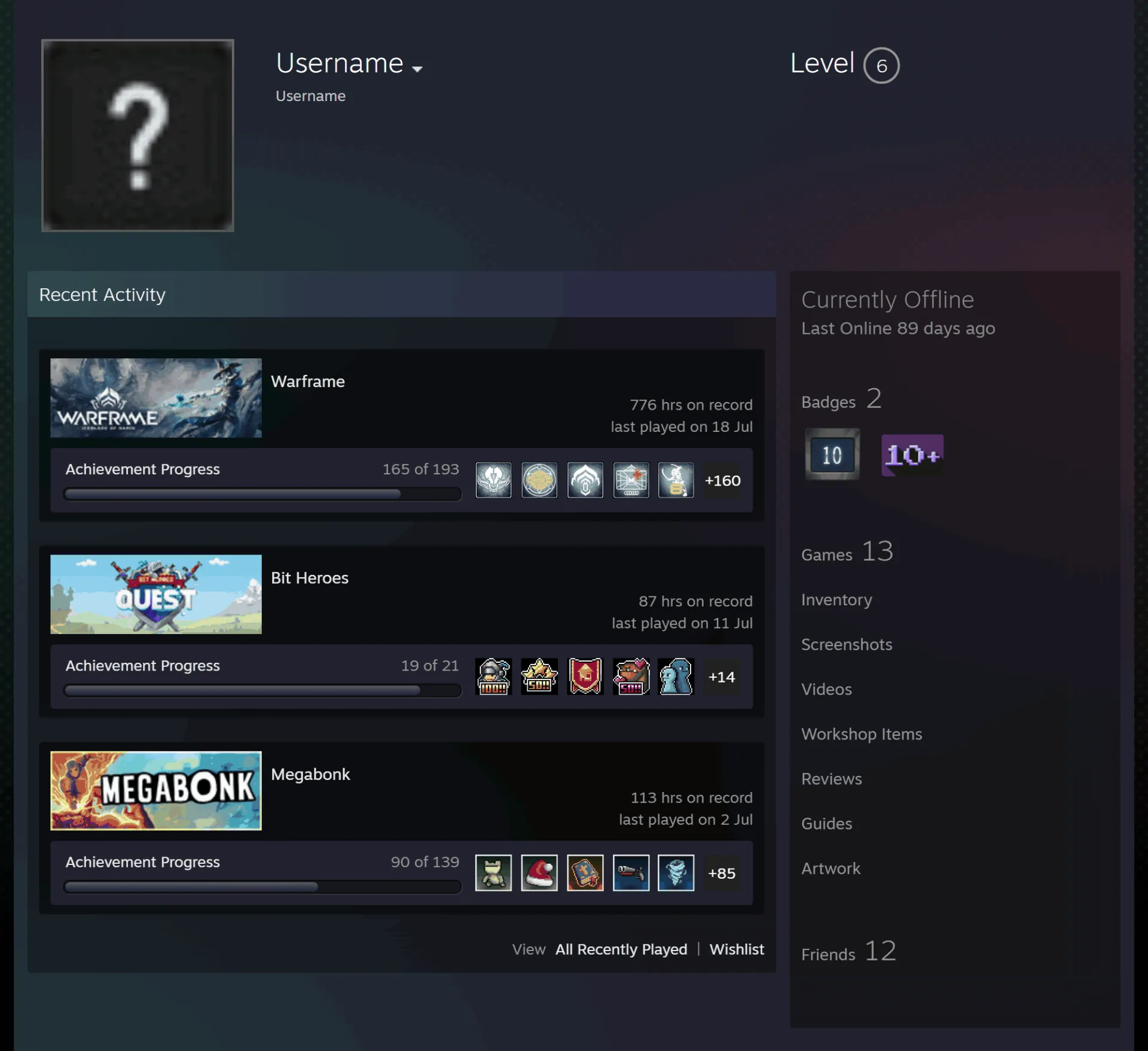Open the purple 10+ badge icon
1148x1051 pixels.
click(912, 455)
